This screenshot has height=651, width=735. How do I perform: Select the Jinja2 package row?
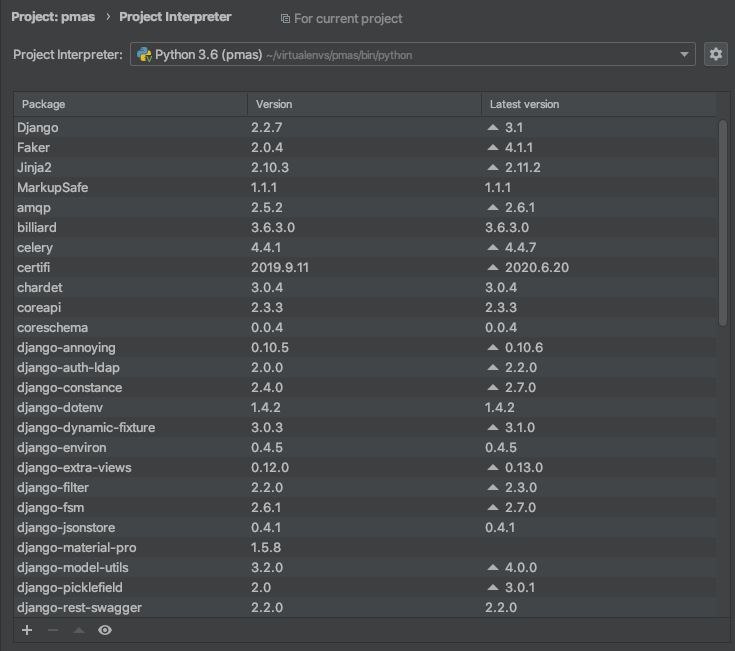coord(365,167)
